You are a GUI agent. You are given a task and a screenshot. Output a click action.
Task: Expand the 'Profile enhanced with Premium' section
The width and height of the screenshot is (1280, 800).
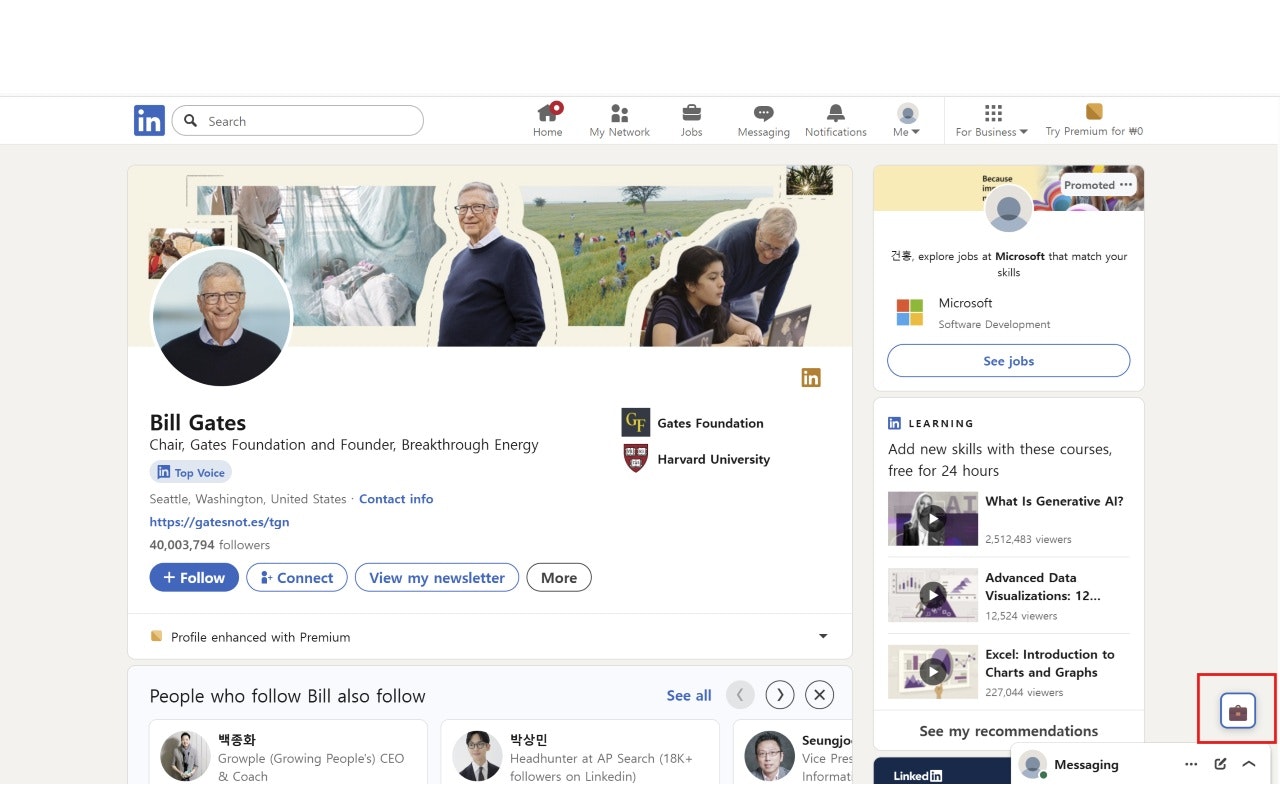pyautogui.click(x=822, y=636)
